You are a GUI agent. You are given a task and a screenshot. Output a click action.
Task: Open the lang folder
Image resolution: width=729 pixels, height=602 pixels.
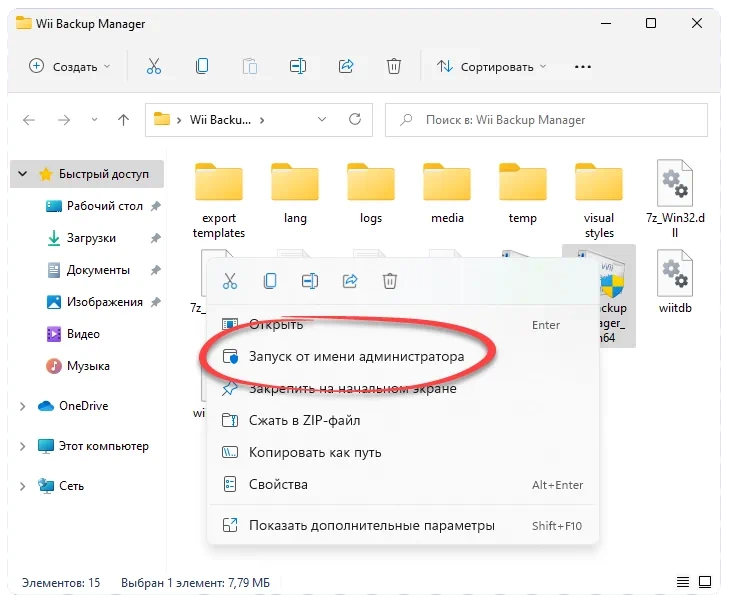(x=295, y=193)
